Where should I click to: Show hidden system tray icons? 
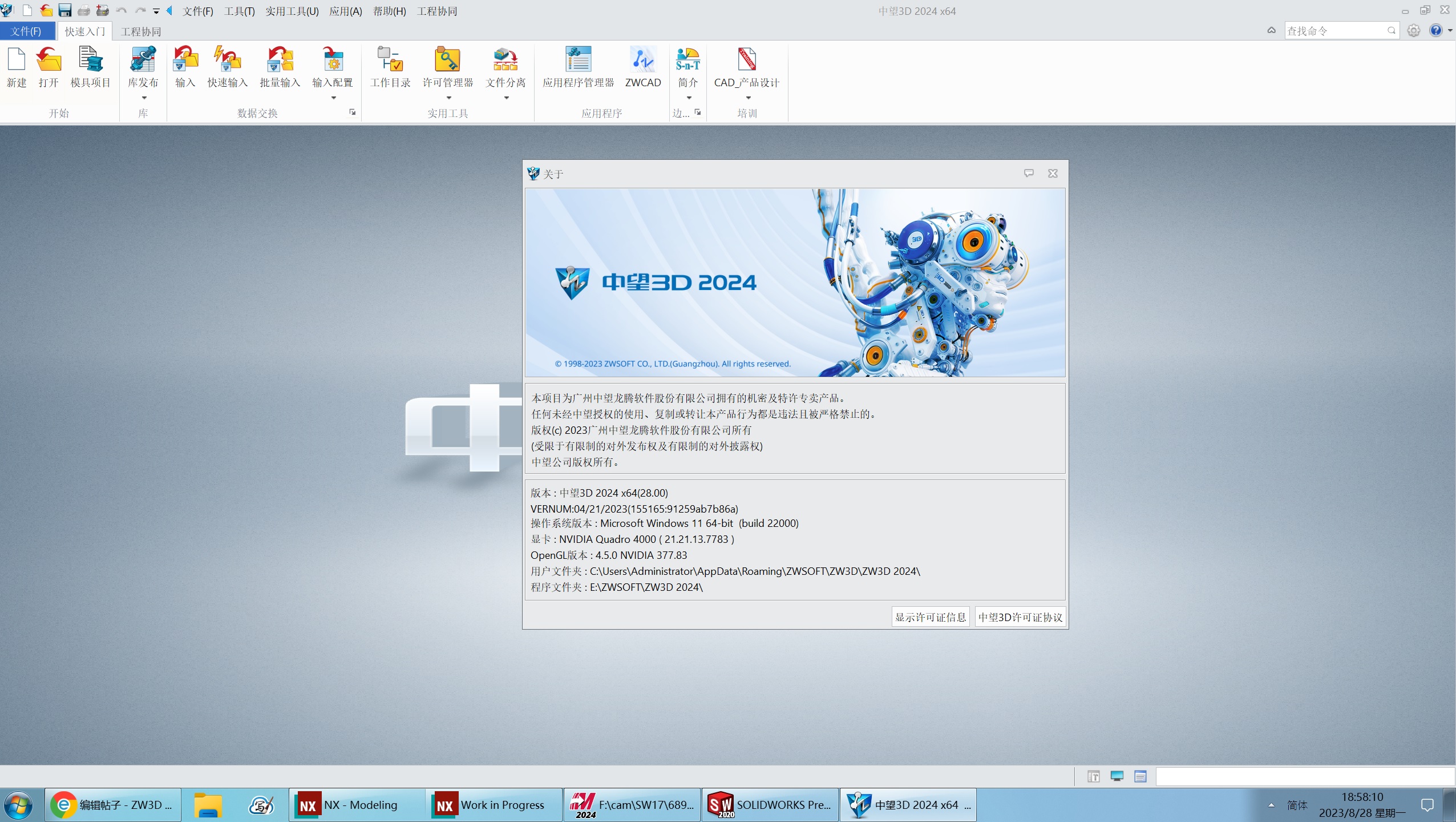coord(1271,805)
